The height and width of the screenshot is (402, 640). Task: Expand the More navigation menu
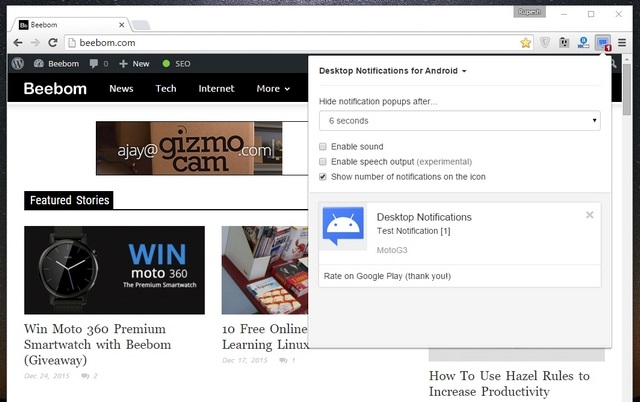tap(273, 89)
